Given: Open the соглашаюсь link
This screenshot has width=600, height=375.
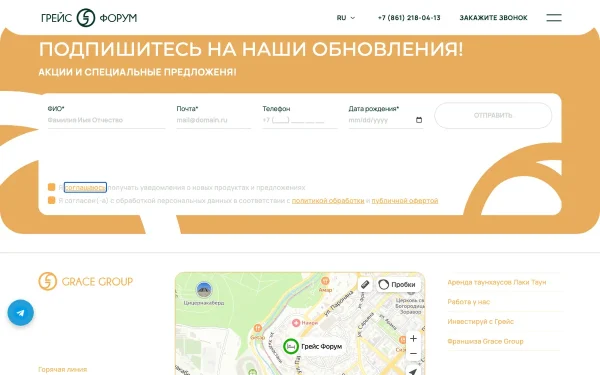Looking at the screenshot, I should point(85,188).
